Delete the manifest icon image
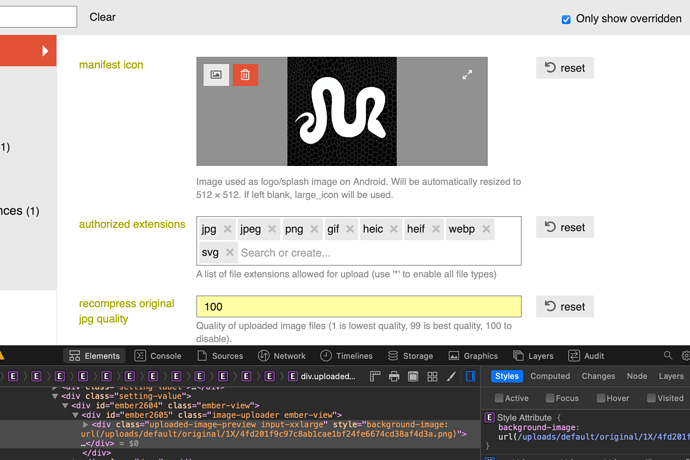The width and height of the screenshot is (690, 460). click(245, 75)
